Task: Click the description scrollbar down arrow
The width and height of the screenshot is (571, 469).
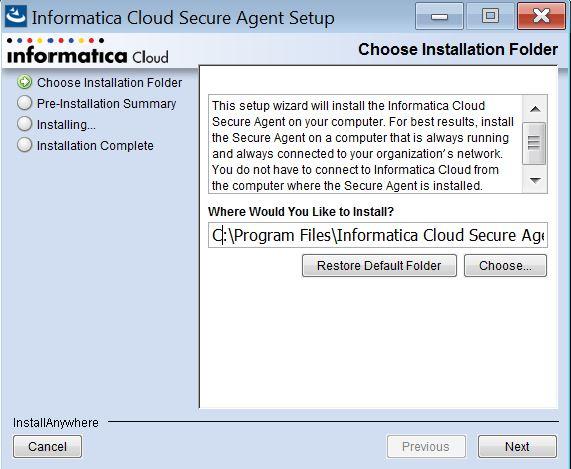Action: pyautogui.click(x=535, y=180)
